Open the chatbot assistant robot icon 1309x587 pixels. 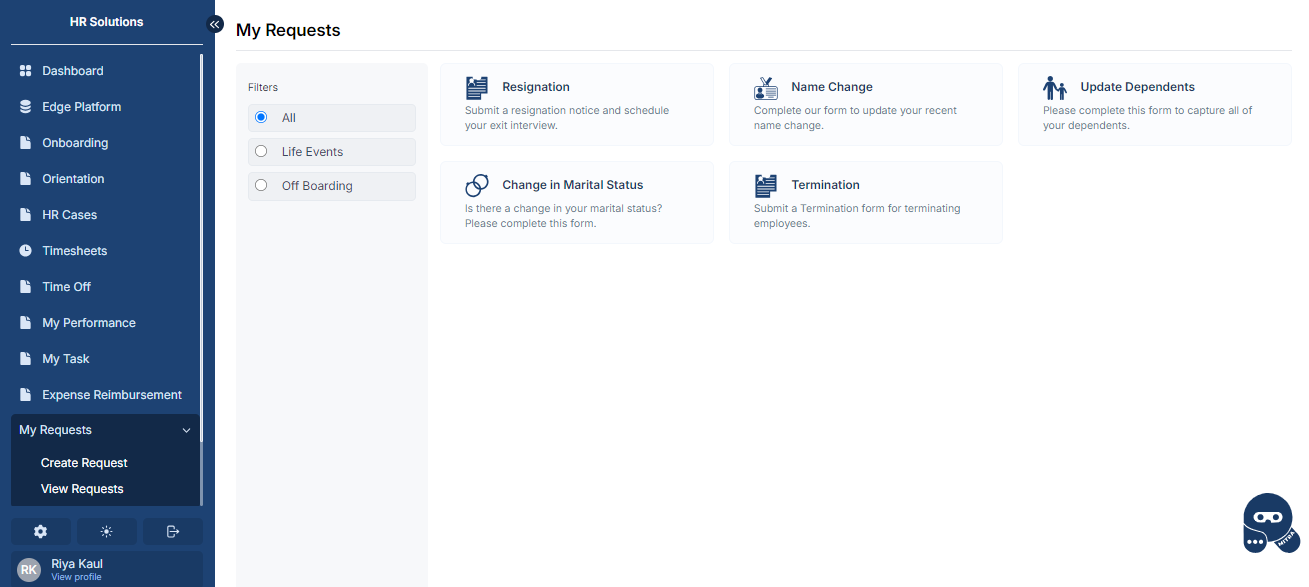1270,524
